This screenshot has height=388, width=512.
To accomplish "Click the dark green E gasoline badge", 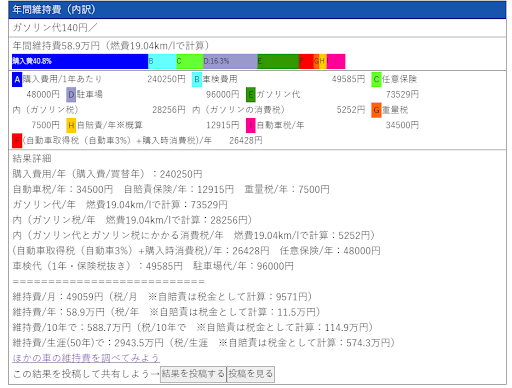I will point(251,95).
